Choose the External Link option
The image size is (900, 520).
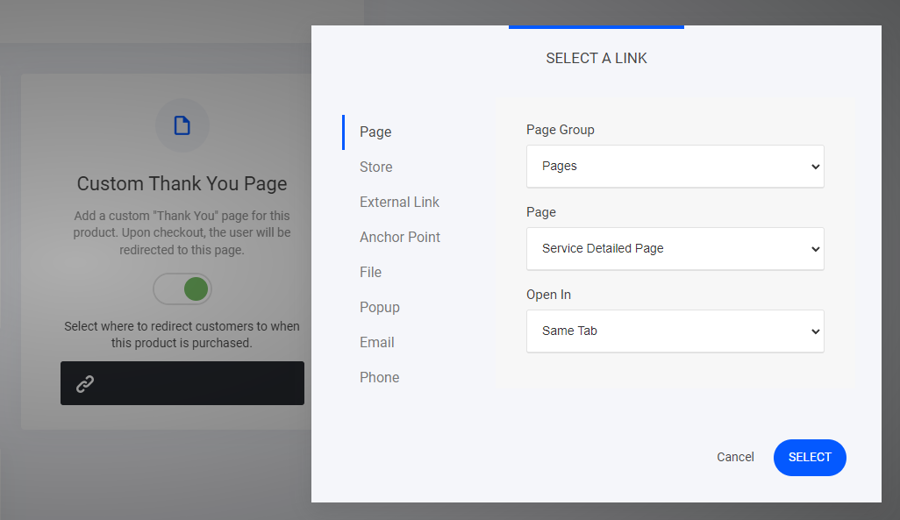pos(399,202)
